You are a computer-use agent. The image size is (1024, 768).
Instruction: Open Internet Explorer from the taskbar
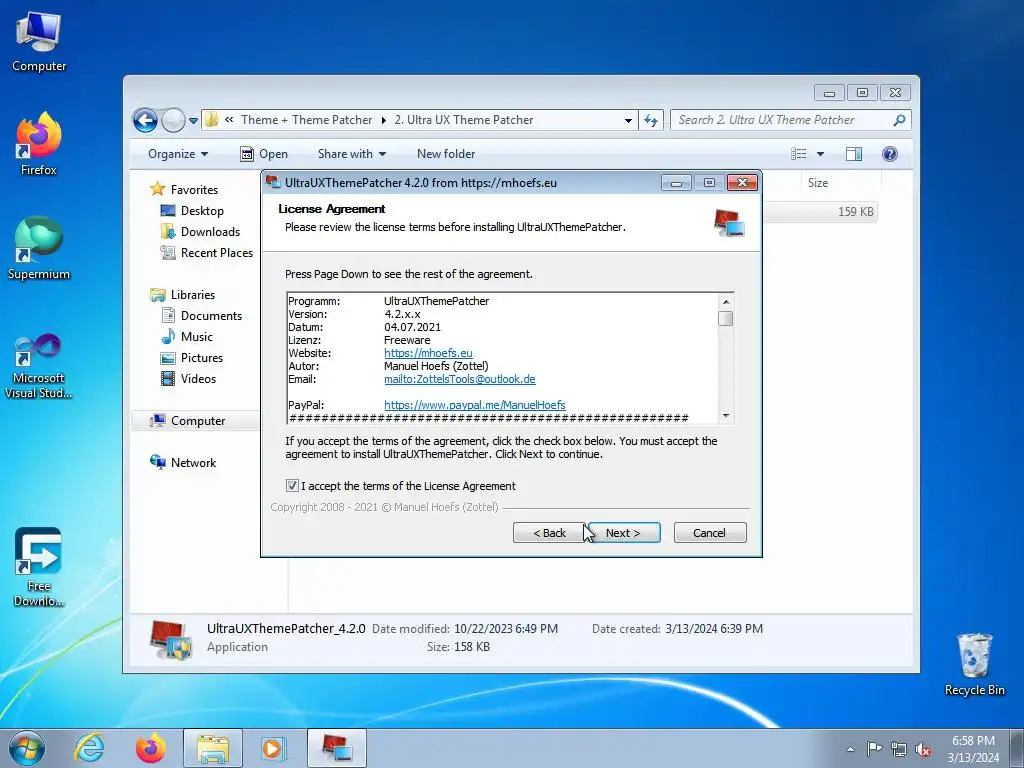89,748
